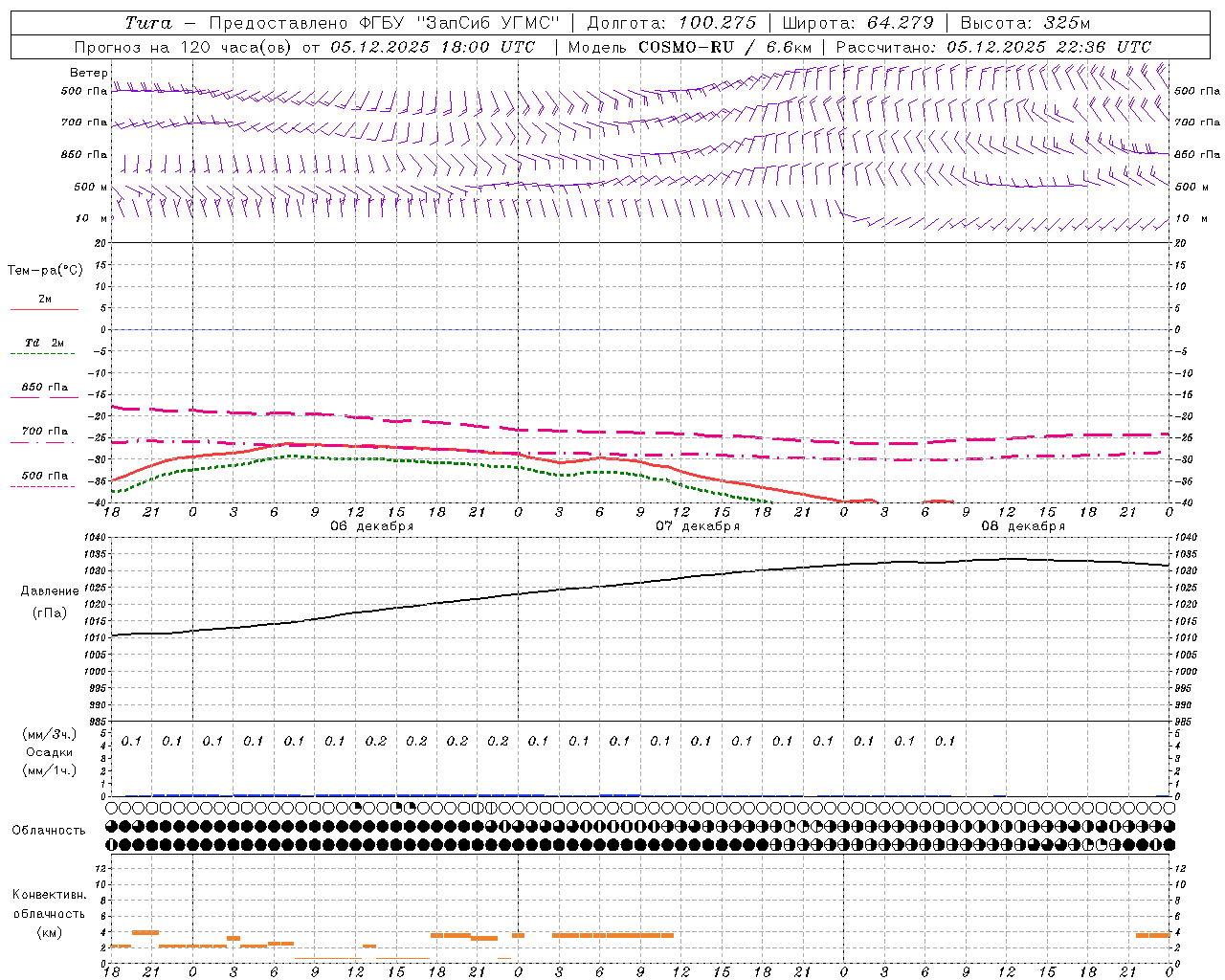Click the "500 гПа" entry in temperature legend
The height and width of the screenshot is (980, 1225).
[45, 476]
